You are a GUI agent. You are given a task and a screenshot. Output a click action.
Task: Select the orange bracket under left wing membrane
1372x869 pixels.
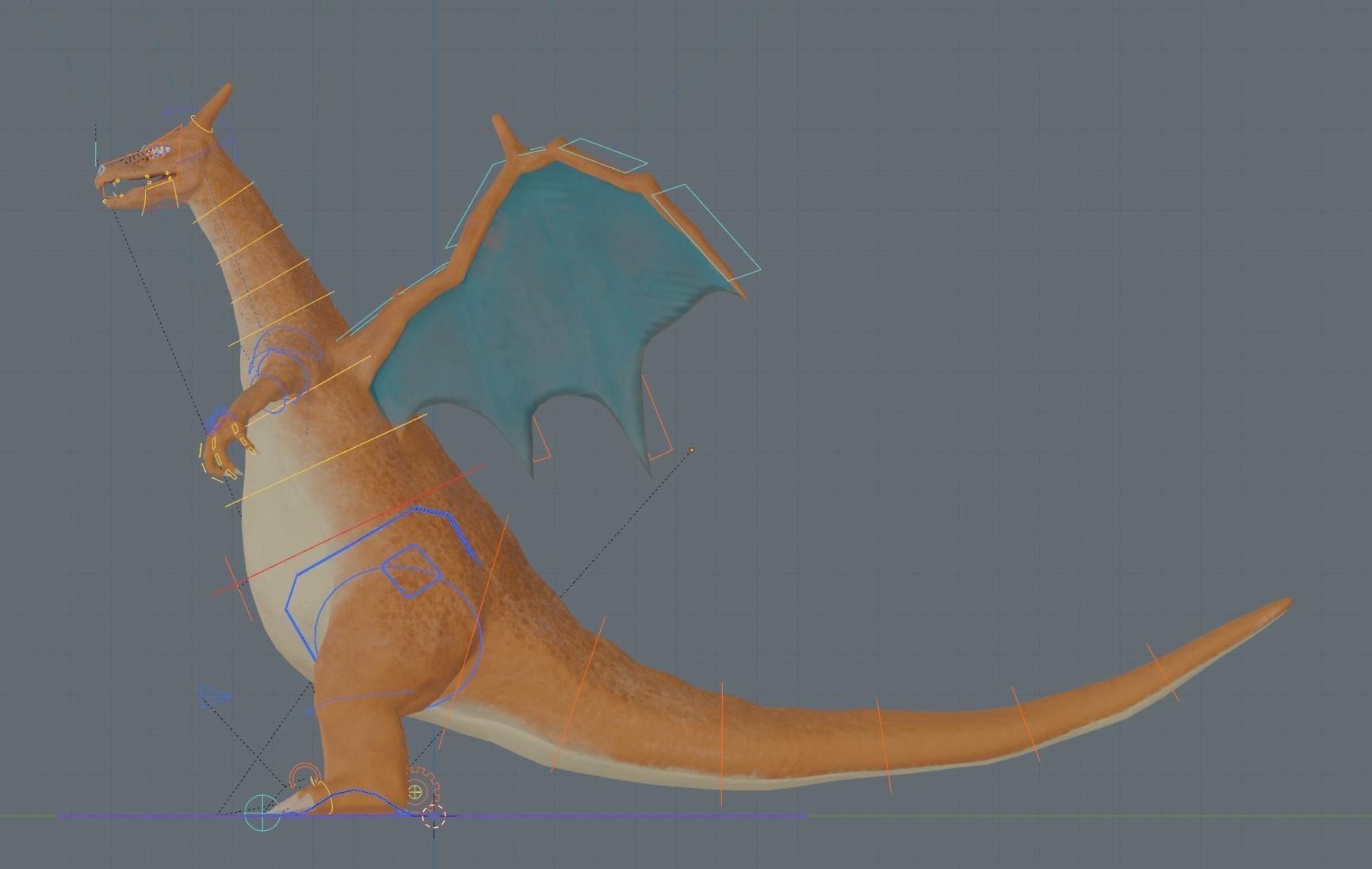541,439
